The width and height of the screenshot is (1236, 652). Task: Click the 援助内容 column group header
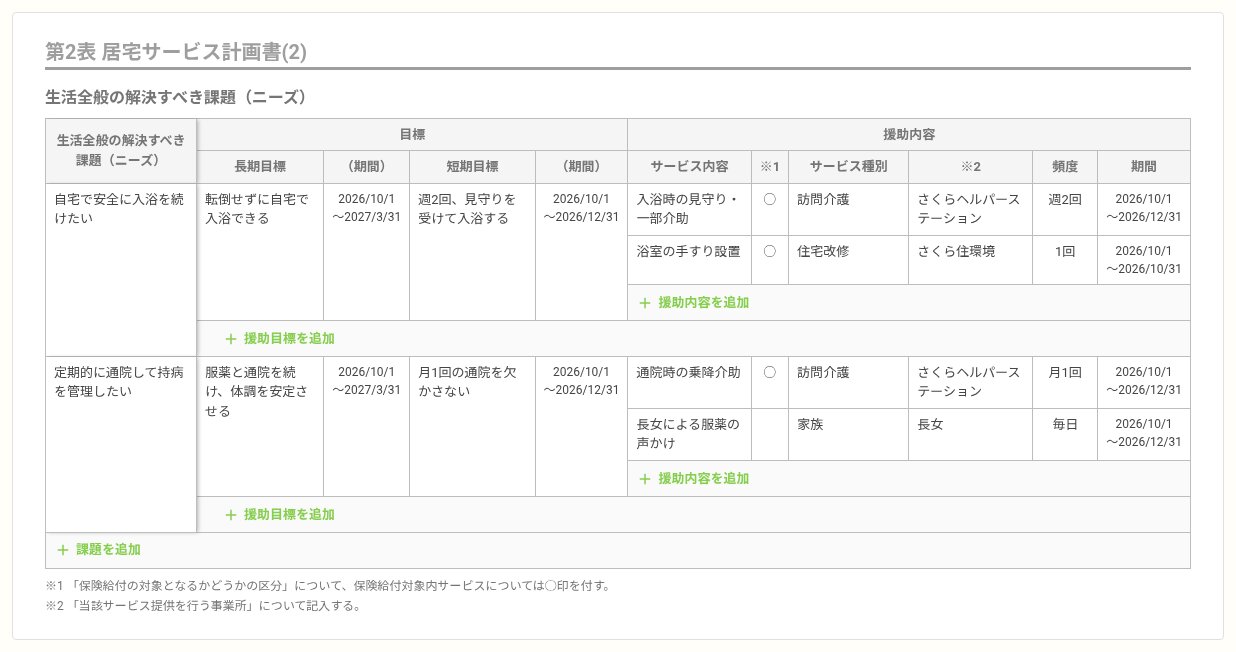click(909, 134)
